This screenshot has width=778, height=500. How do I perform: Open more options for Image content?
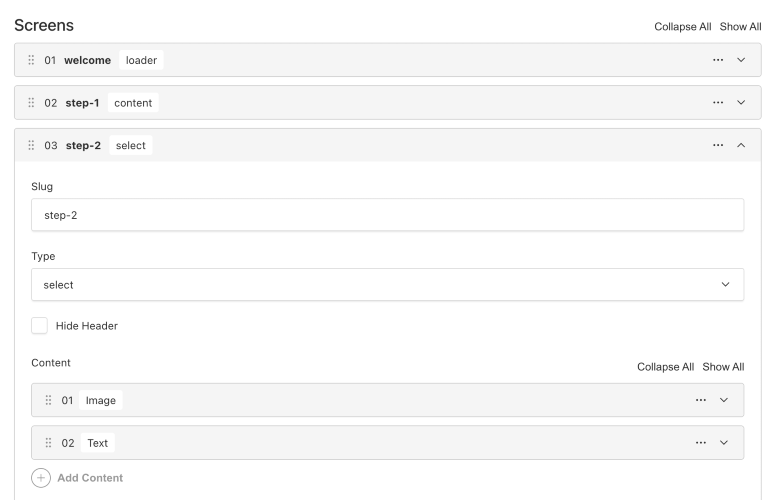pyautogui.click(x=701, y=400)
